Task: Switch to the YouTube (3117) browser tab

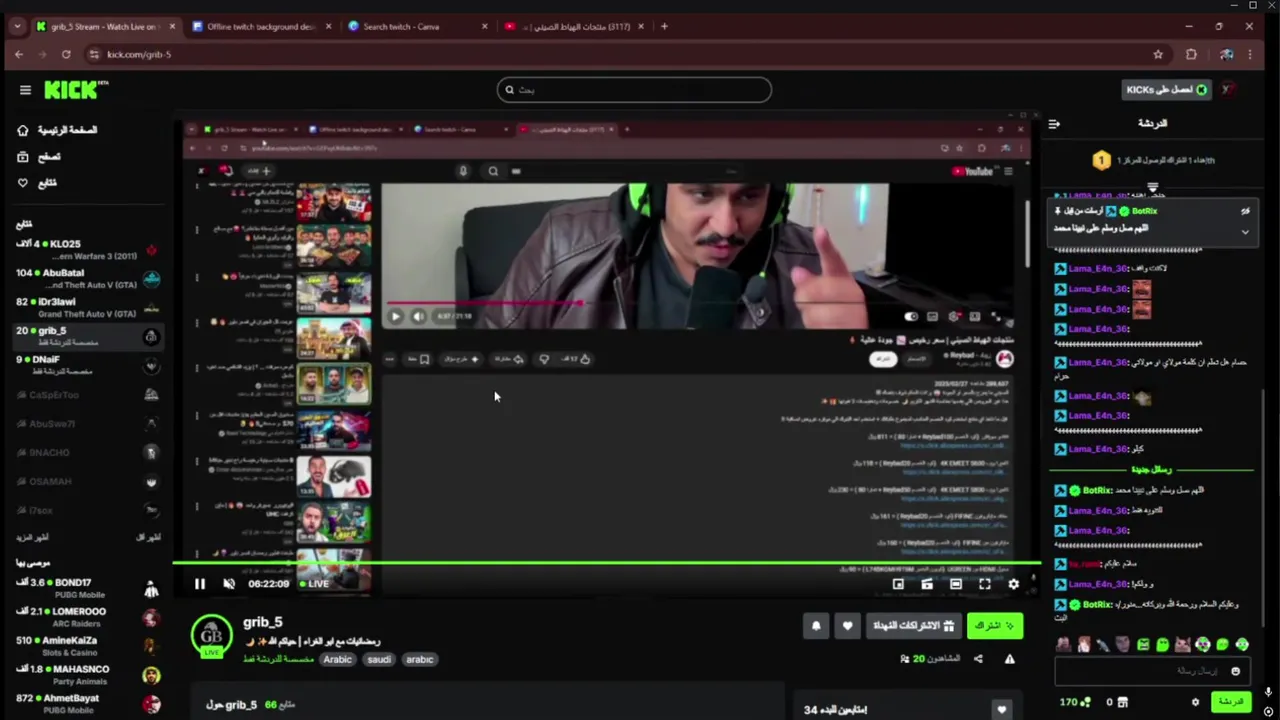Action: [573, 27]
